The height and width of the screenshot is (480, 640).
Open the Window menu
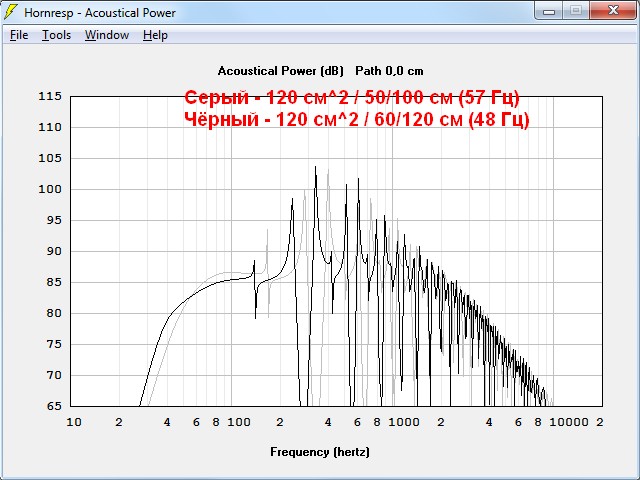click(107, 35)
